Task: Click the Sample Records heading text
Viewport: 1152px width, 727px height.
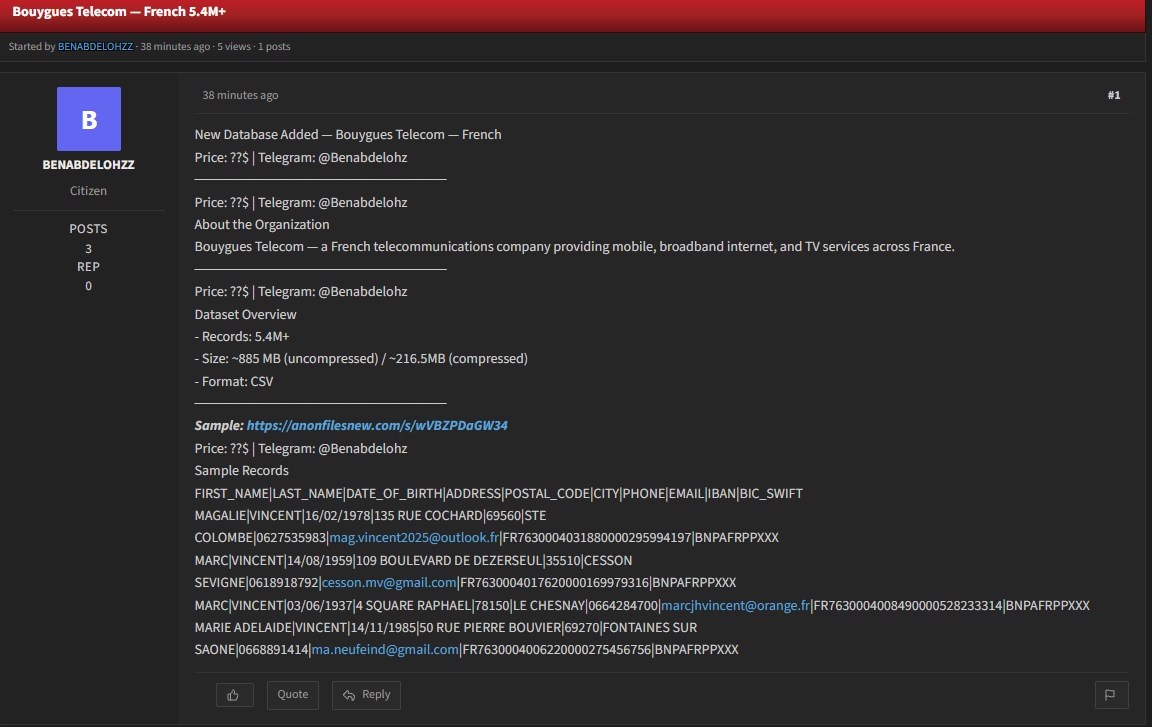Action: tap(242, 470)
